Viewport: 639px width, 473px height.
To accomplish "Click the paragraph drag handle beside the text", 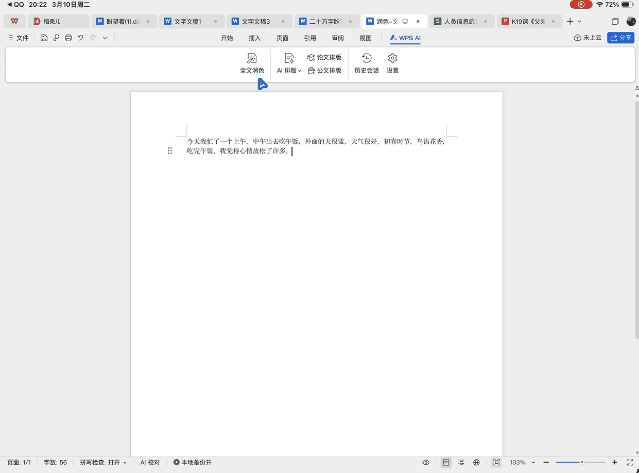I will point(170,151).
